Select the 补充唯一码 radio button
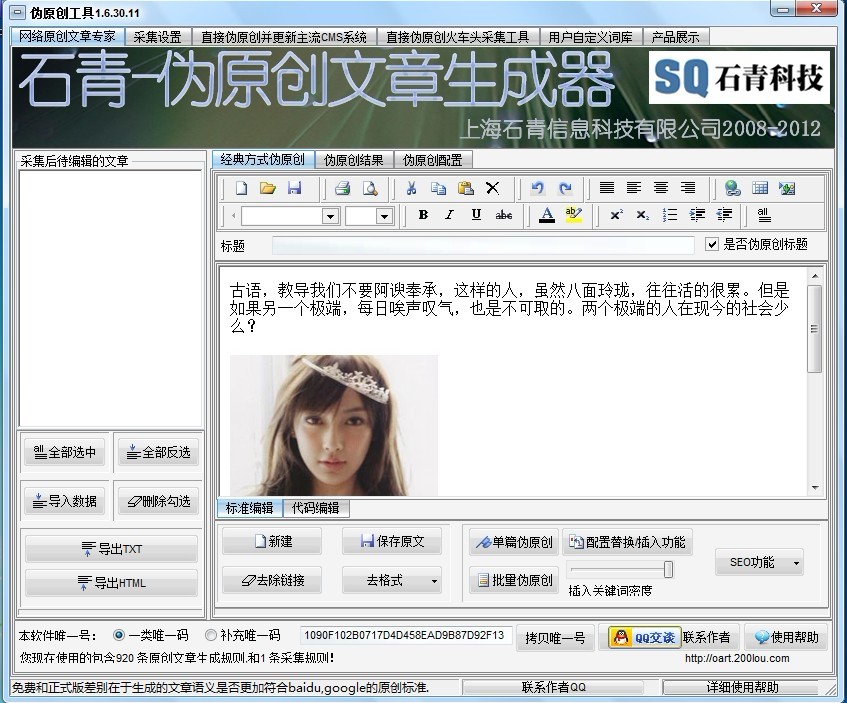The height and width of the screenshot is (703, 847). pos(211,635)
